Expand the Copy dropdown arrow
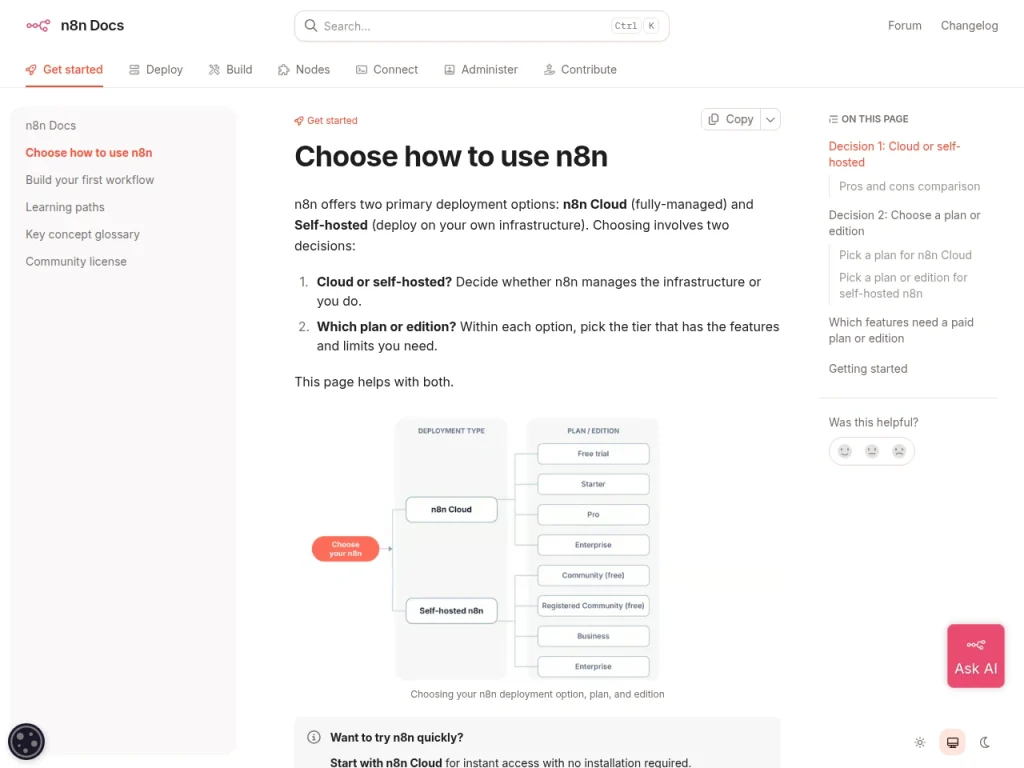1024x768 pixels. click(x=771, y=120)
